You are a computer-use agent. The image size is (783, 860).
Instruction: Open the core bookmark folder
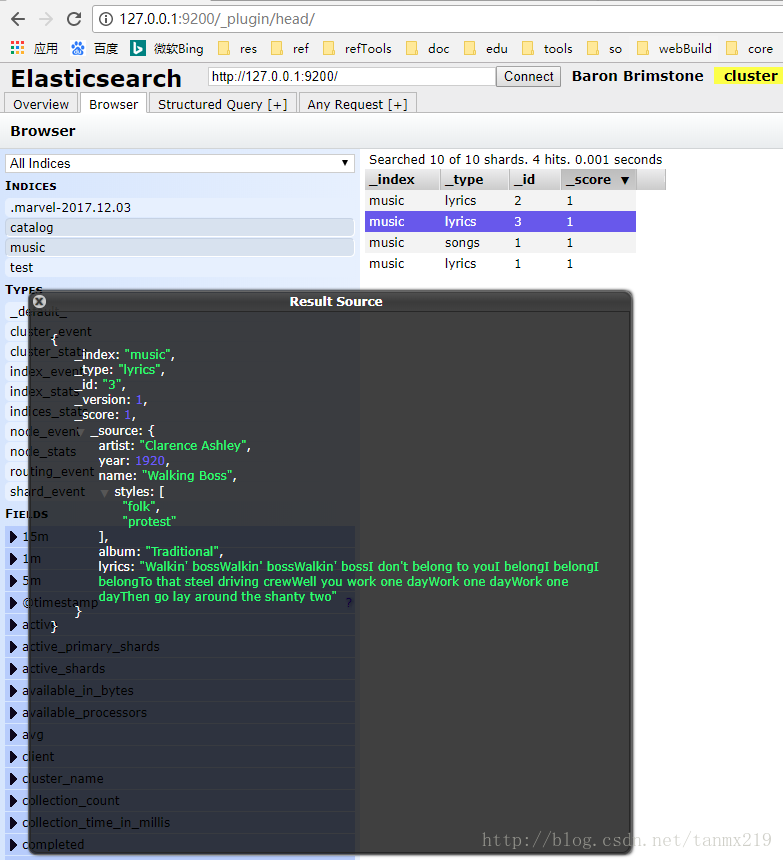point(750,48)
